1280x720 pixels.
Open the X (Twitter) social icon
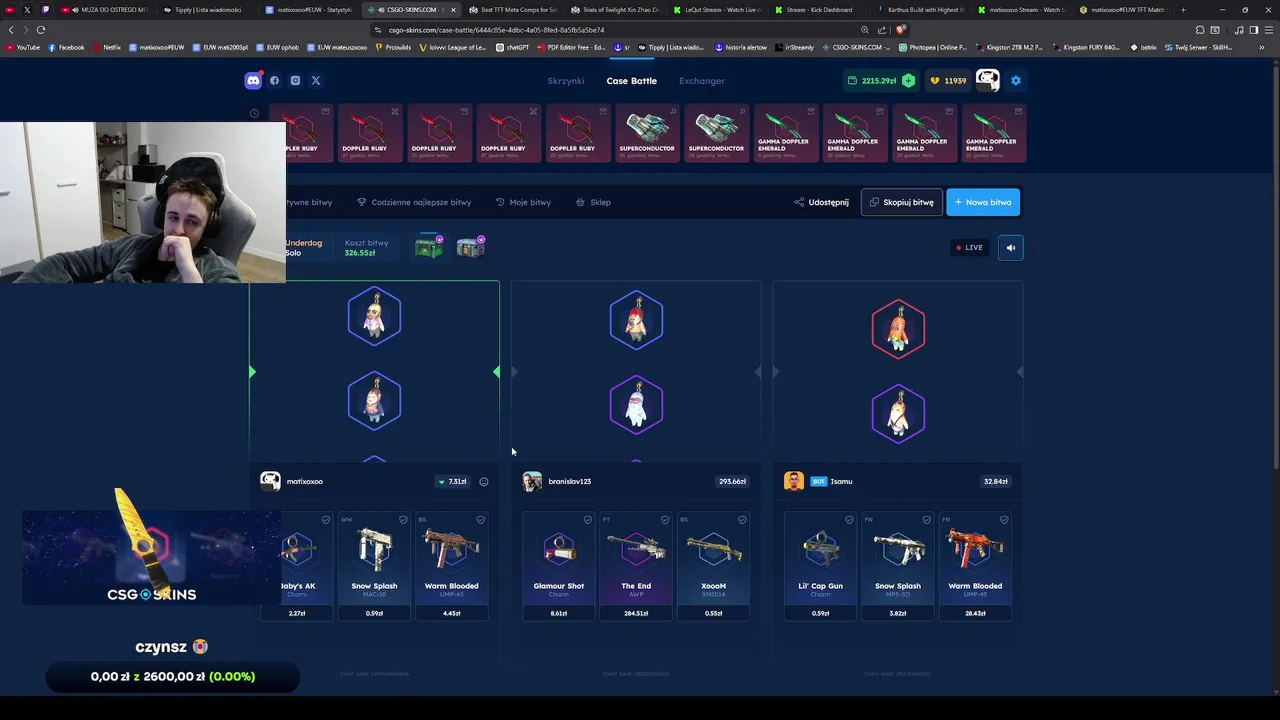316,80
